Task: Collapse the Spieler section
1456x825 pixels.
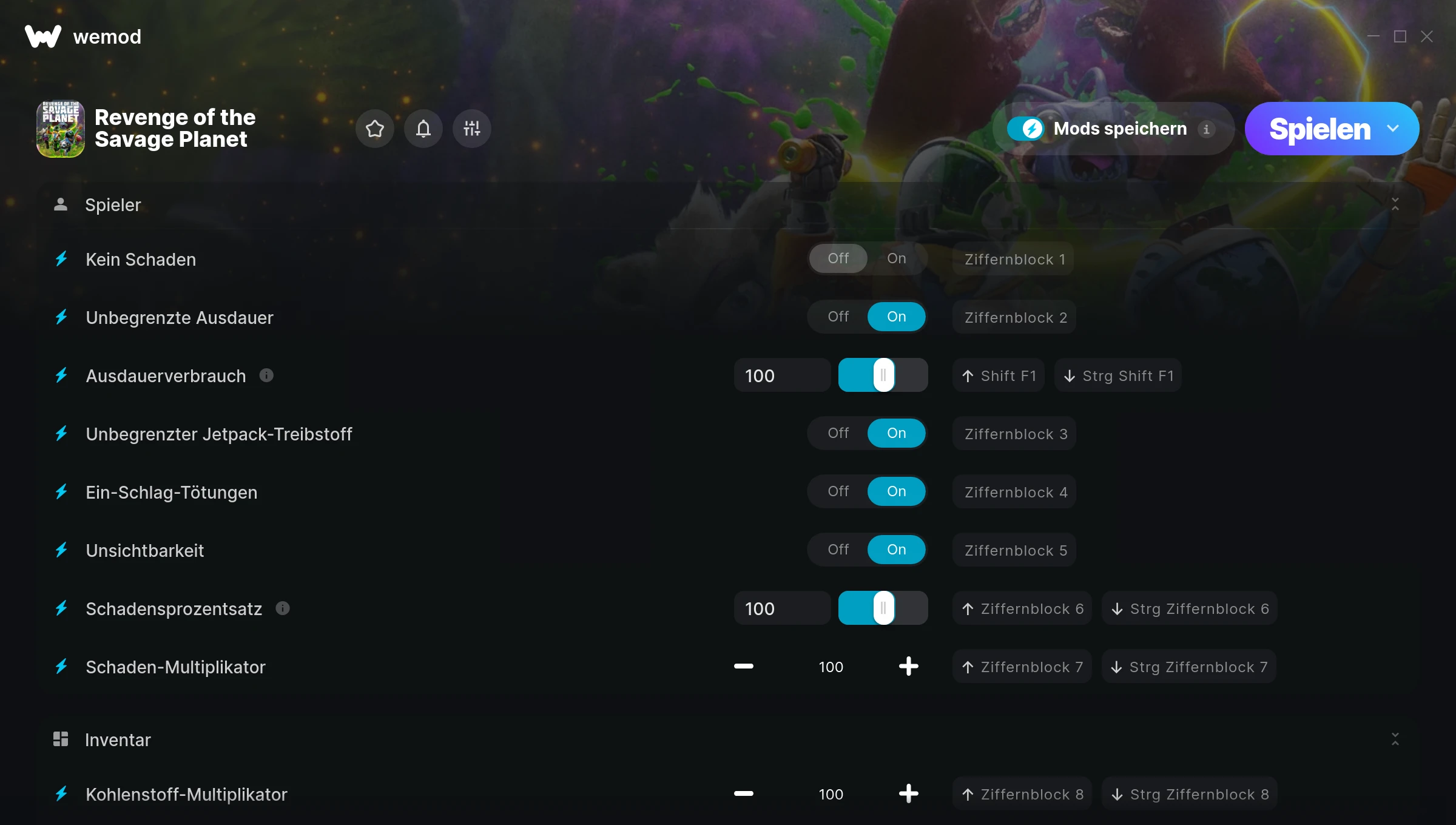Action: point(1395,204)
